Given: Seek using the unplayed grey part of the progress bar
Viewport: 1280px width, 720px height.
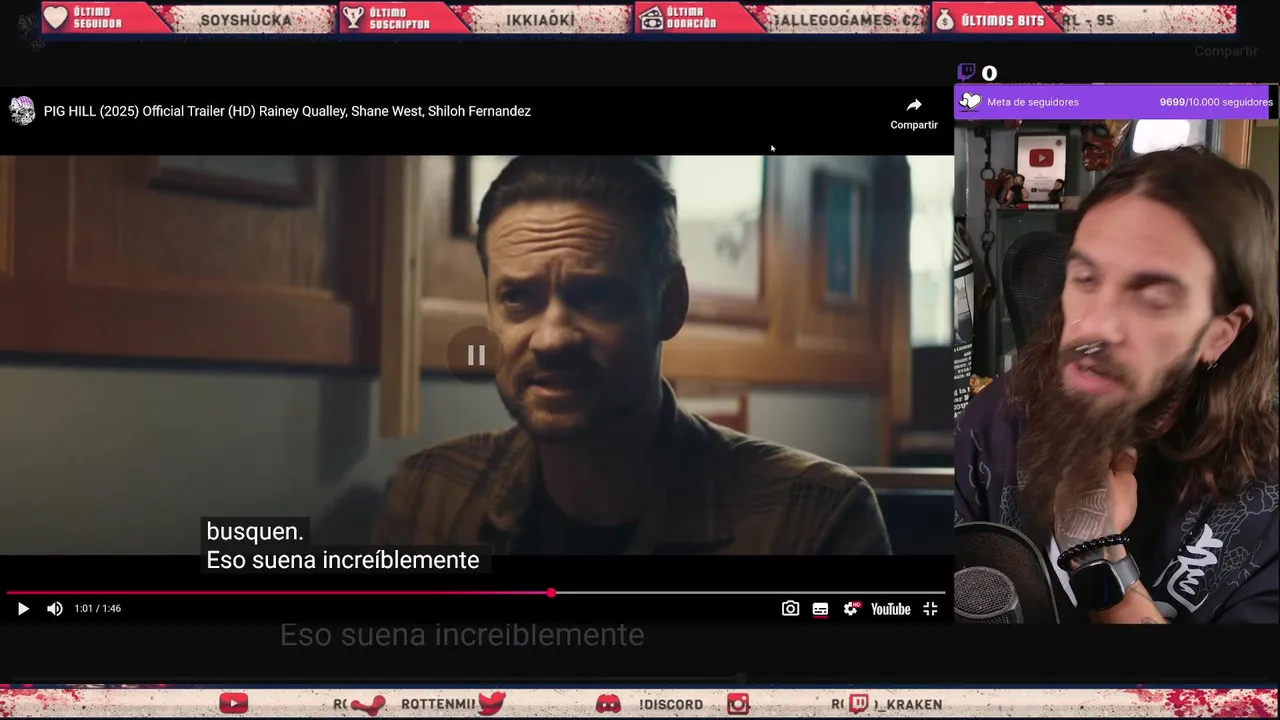Looking at the screenshot, I should tap(750, 593).
